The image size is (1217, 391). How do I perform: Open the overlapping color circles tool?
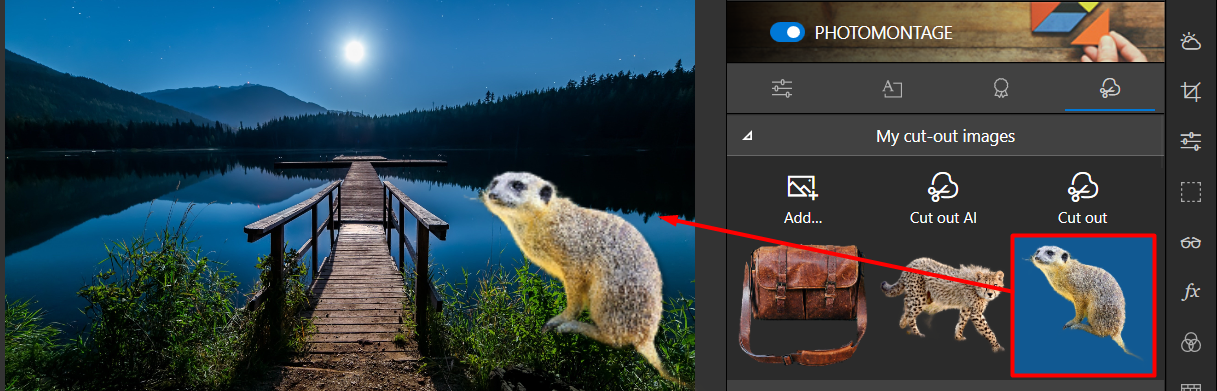click(1190, 342)
